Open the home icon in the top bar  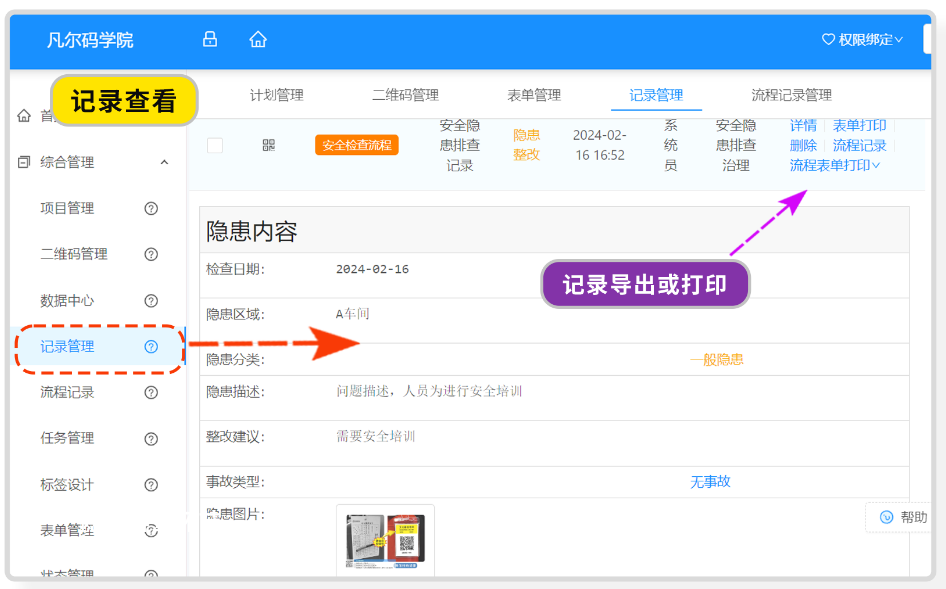(258, 38)
